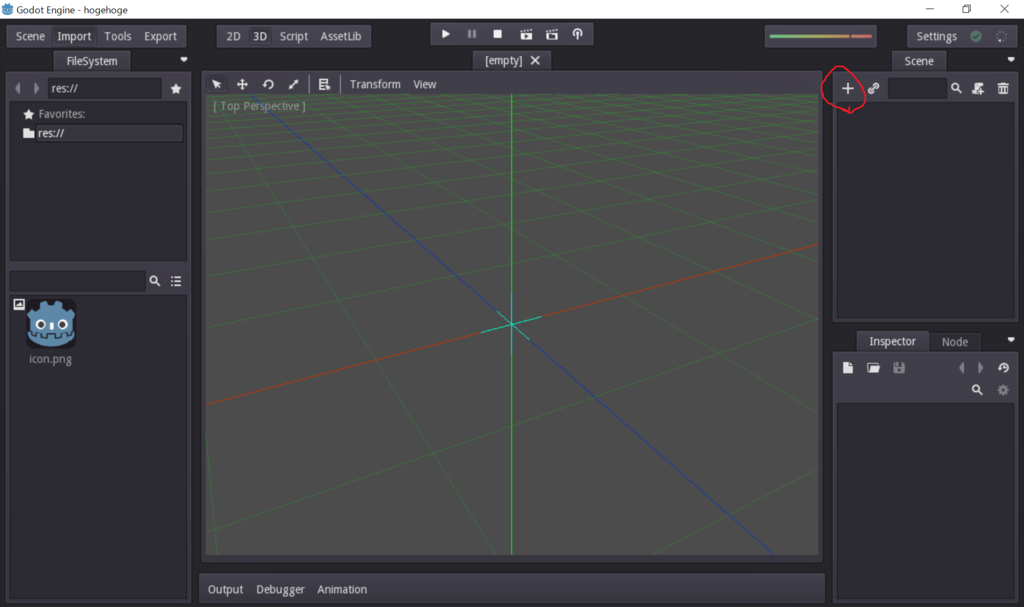Viewport: 1024px width, 607px height.
Task: Instance a scene file link icon
Action: [873, 88]
